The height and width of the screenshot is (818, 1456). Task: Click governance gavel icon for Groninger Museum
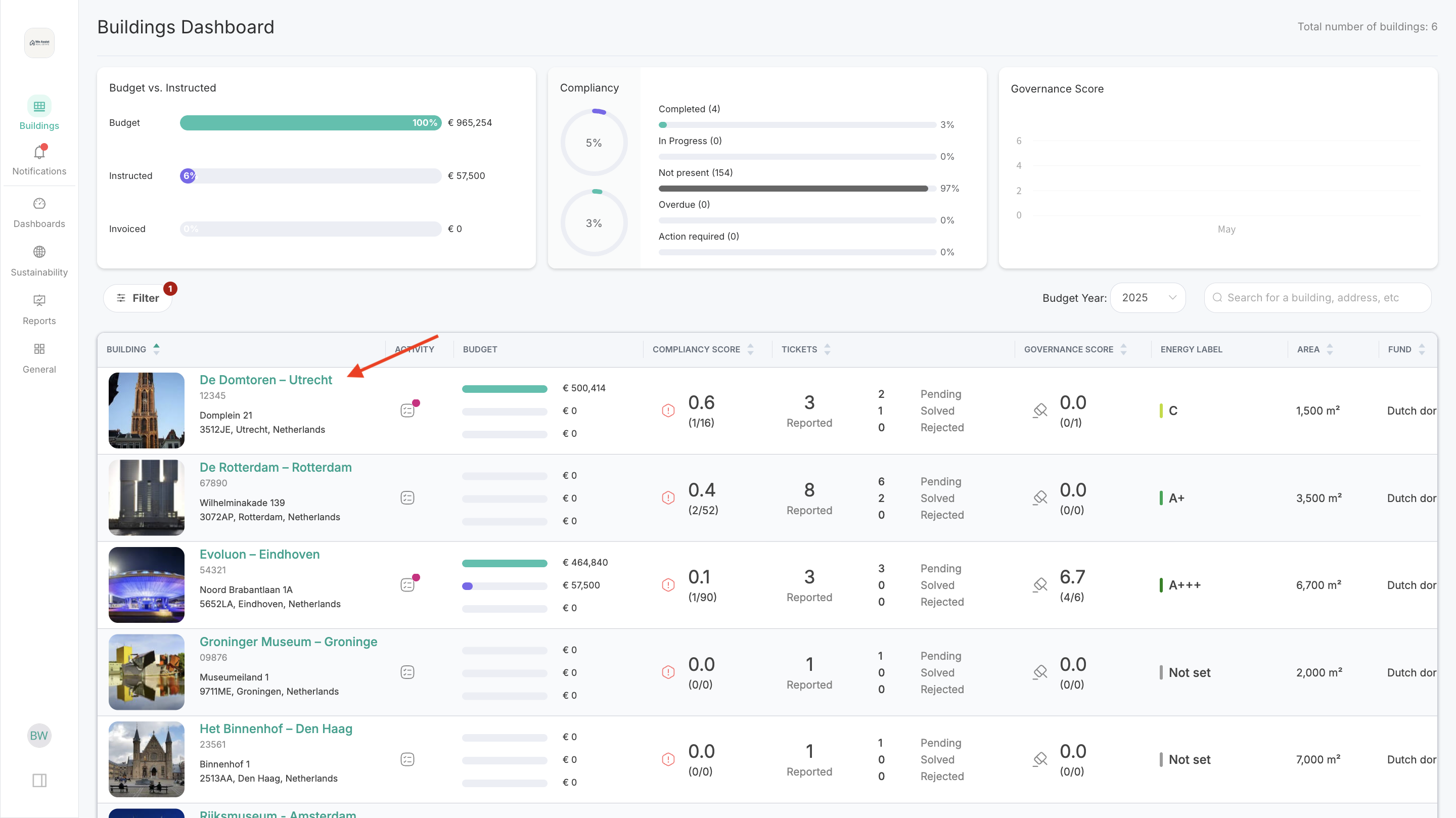[x=1040, y=672]
